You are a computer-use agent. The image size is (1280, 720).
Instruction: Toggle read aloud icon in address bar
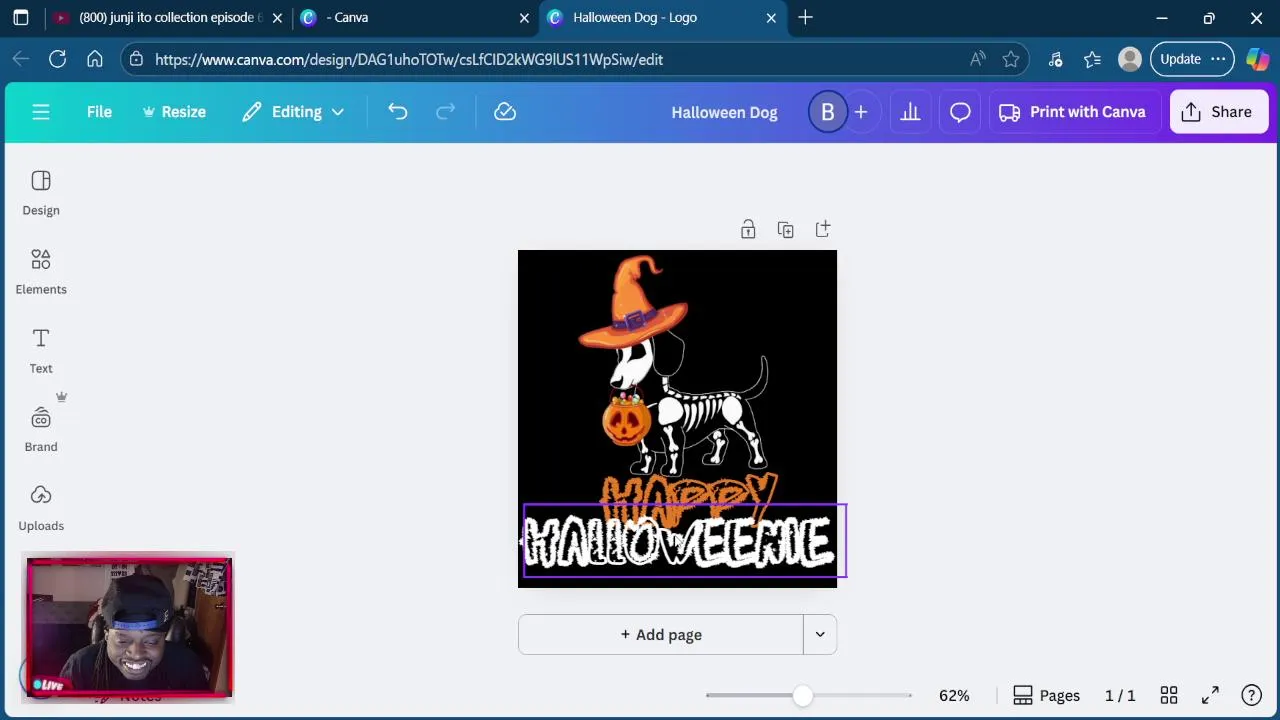[x=978, y=59]
